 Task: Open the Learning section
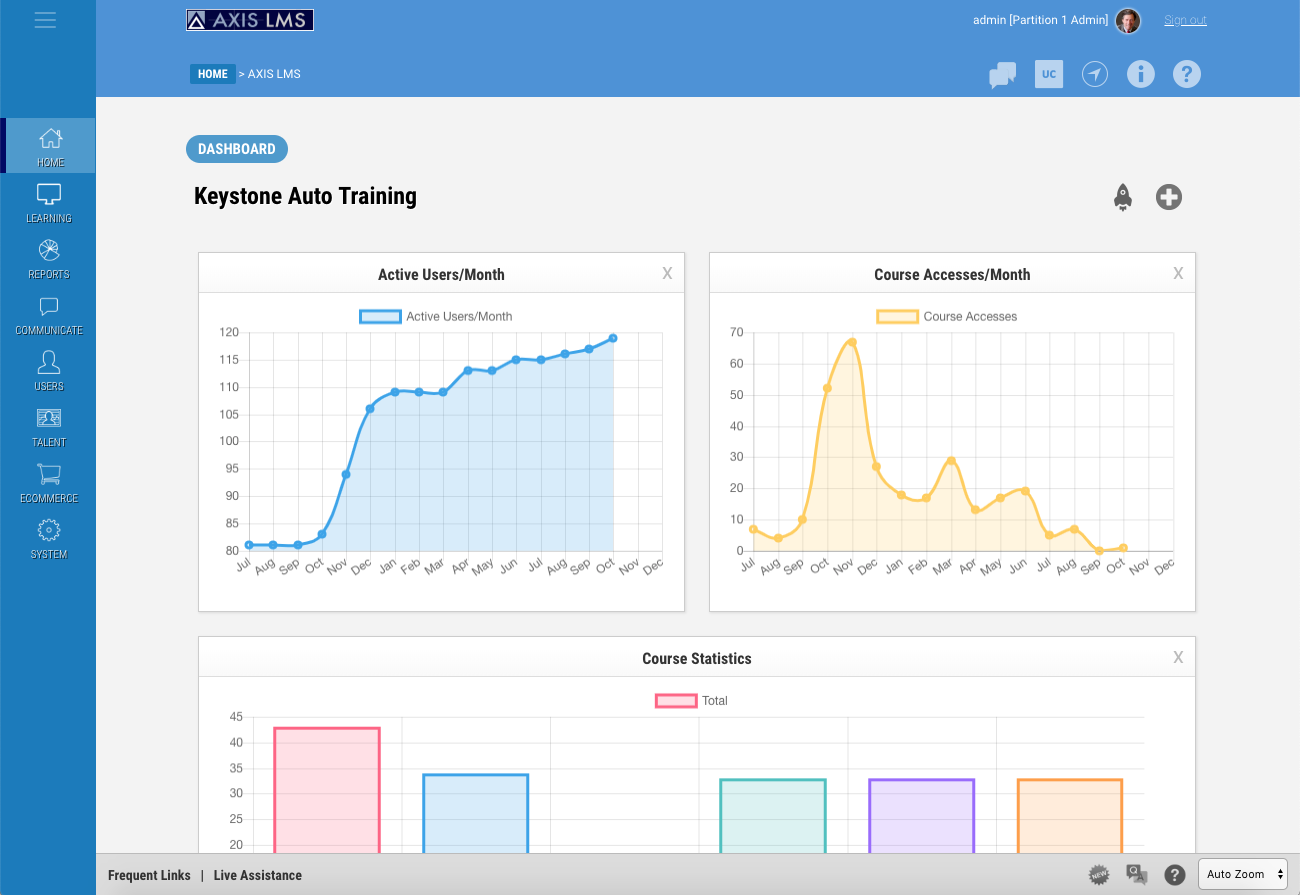[x=49, y=202]
